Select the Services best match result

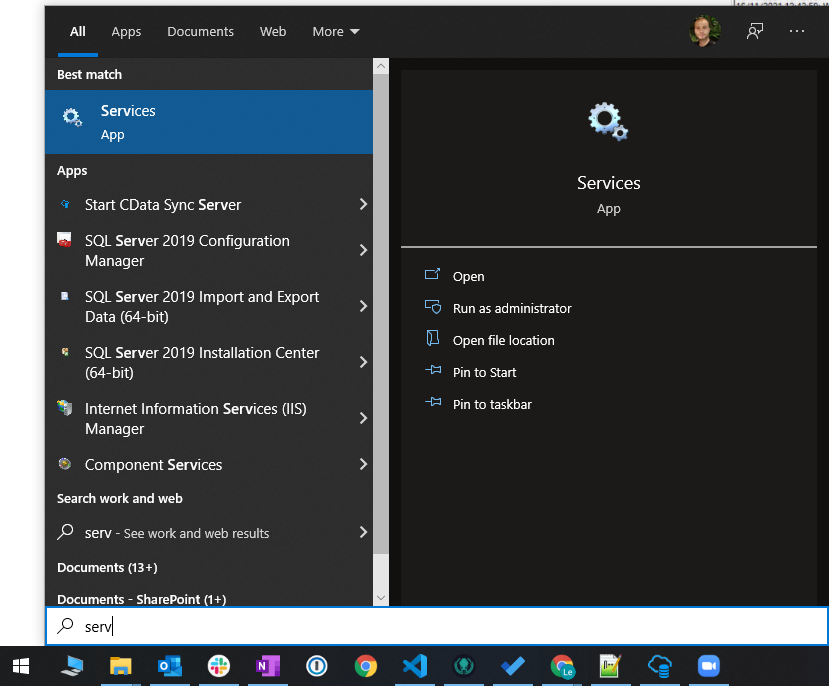click(x=209, y=122)
